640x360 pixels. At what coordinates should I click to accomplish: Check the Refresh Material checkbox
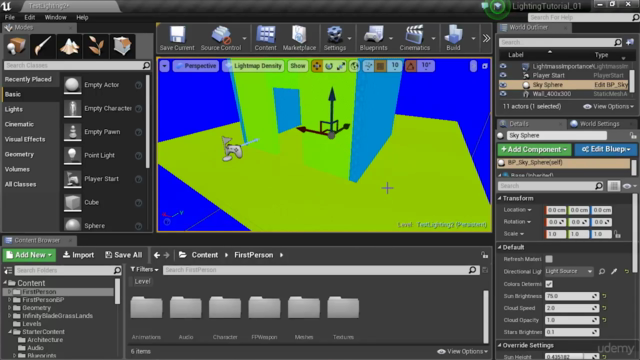pyautogui.click(x=549, y=259)
